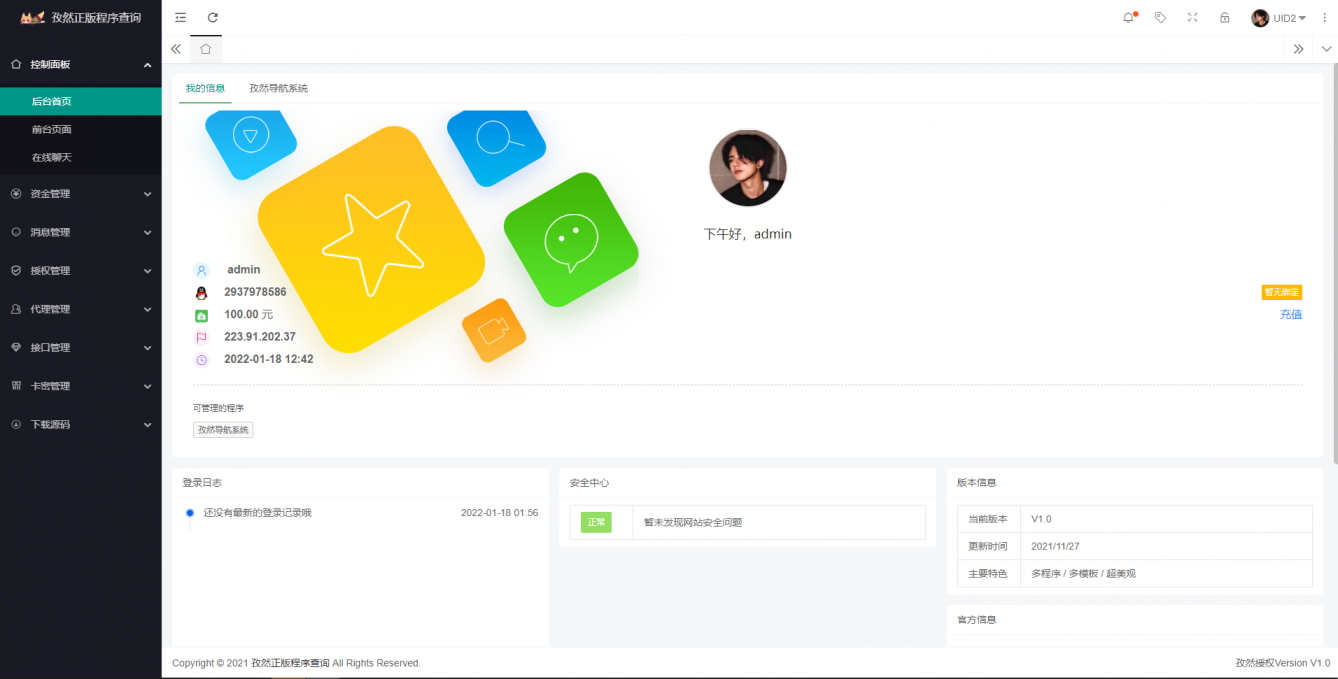This screenshot has width=1338, height=679.
Task: Click the 接口管理 diamond icon
Action: pyautogui.click(x=15, y=347)
